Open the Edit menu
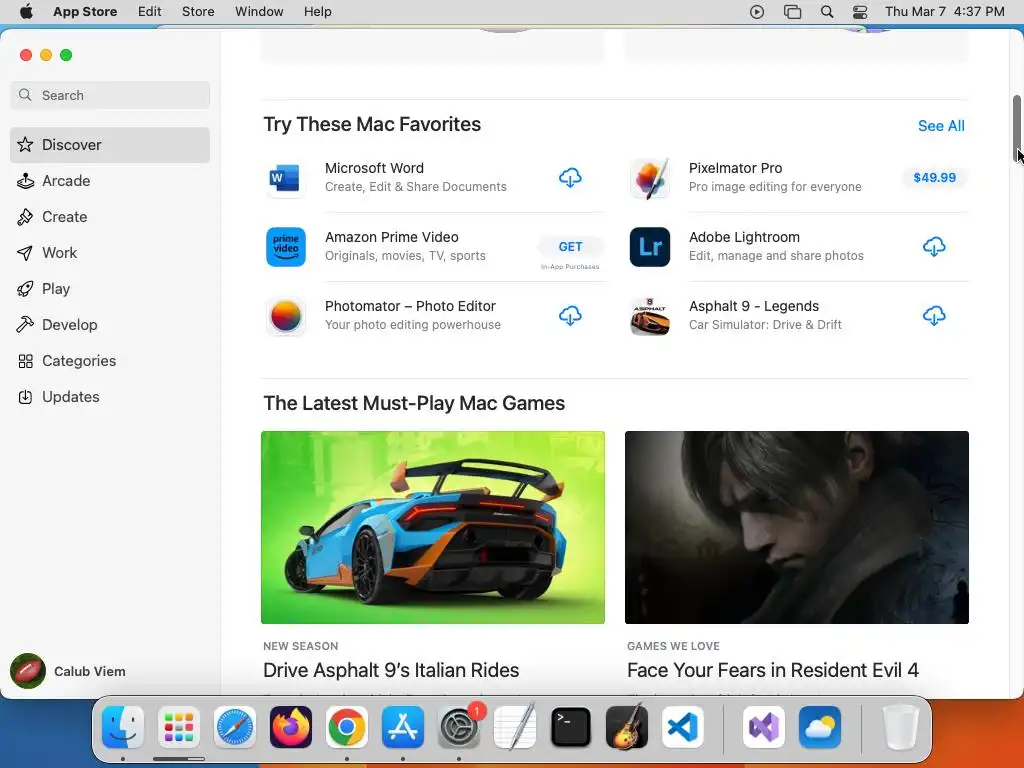Screen dimensions: 1024x768 pos(150,12)
